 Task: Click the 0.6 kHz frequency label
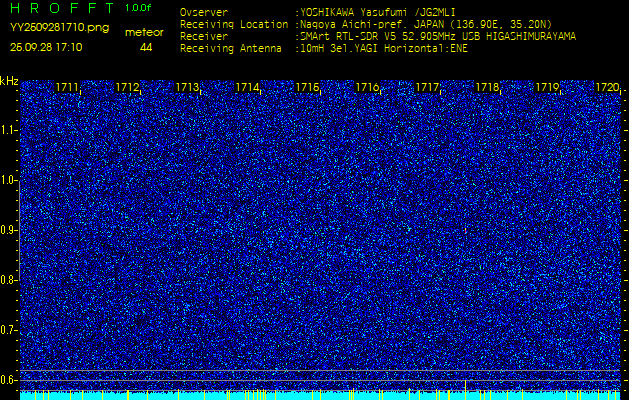(9, 380)
